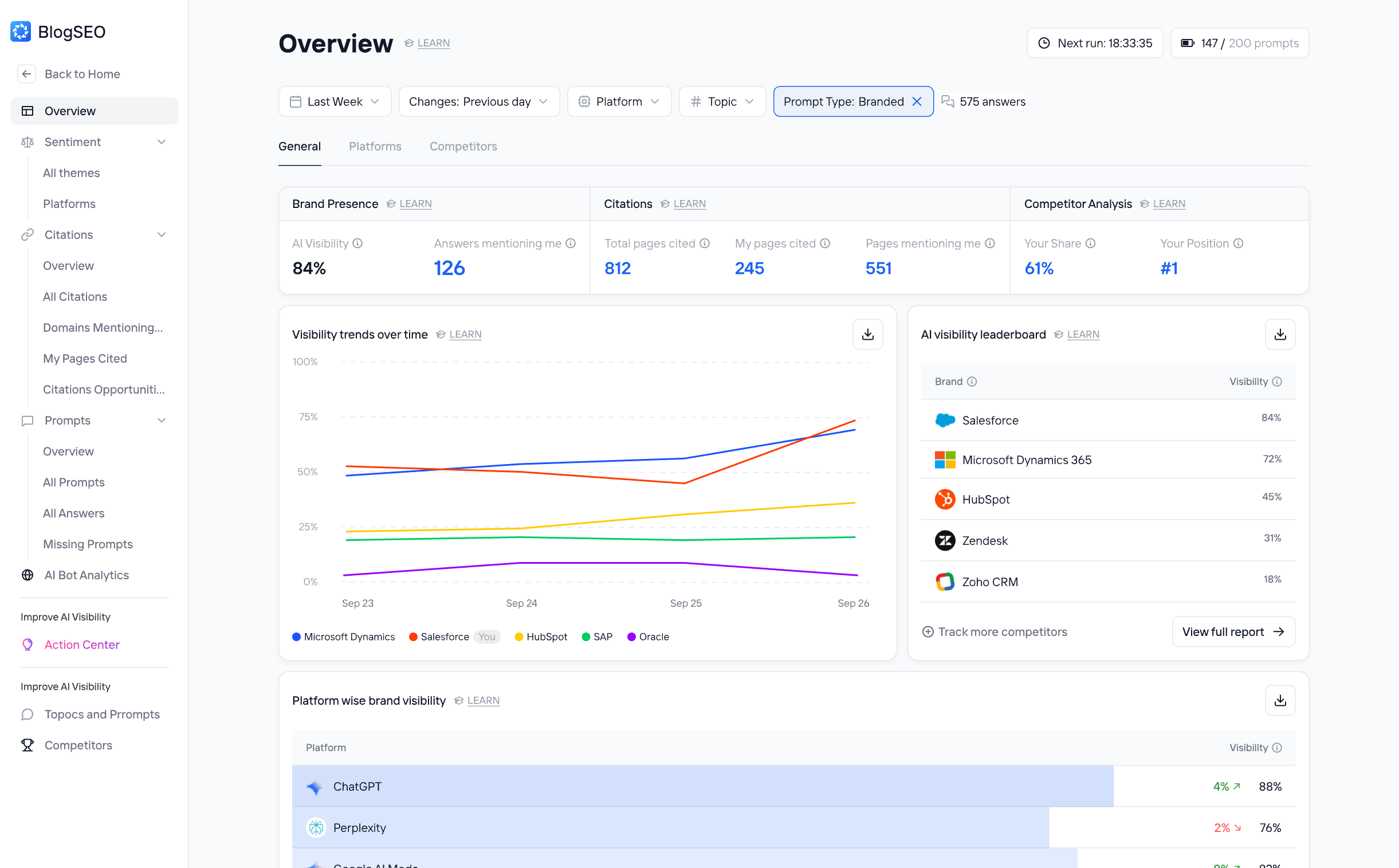Download the Visibility trends chart
The image size is (1399, 868).
tap(867, 334)
